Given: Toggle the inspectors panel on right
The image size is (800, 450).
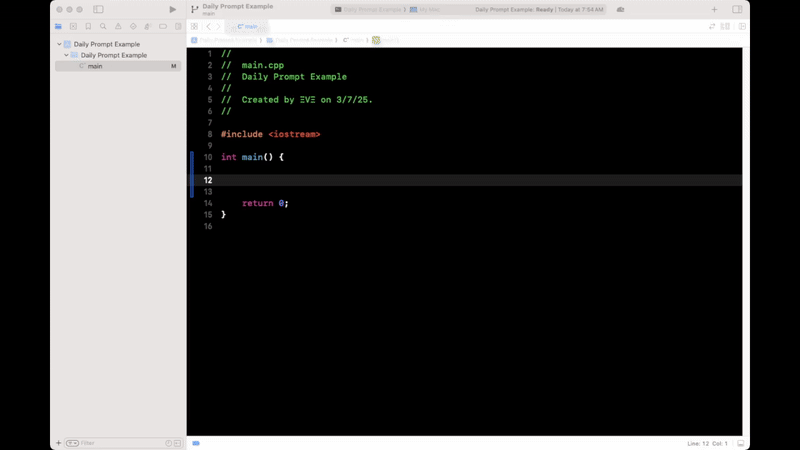Looking at the screenshot, I should point(737,10).
